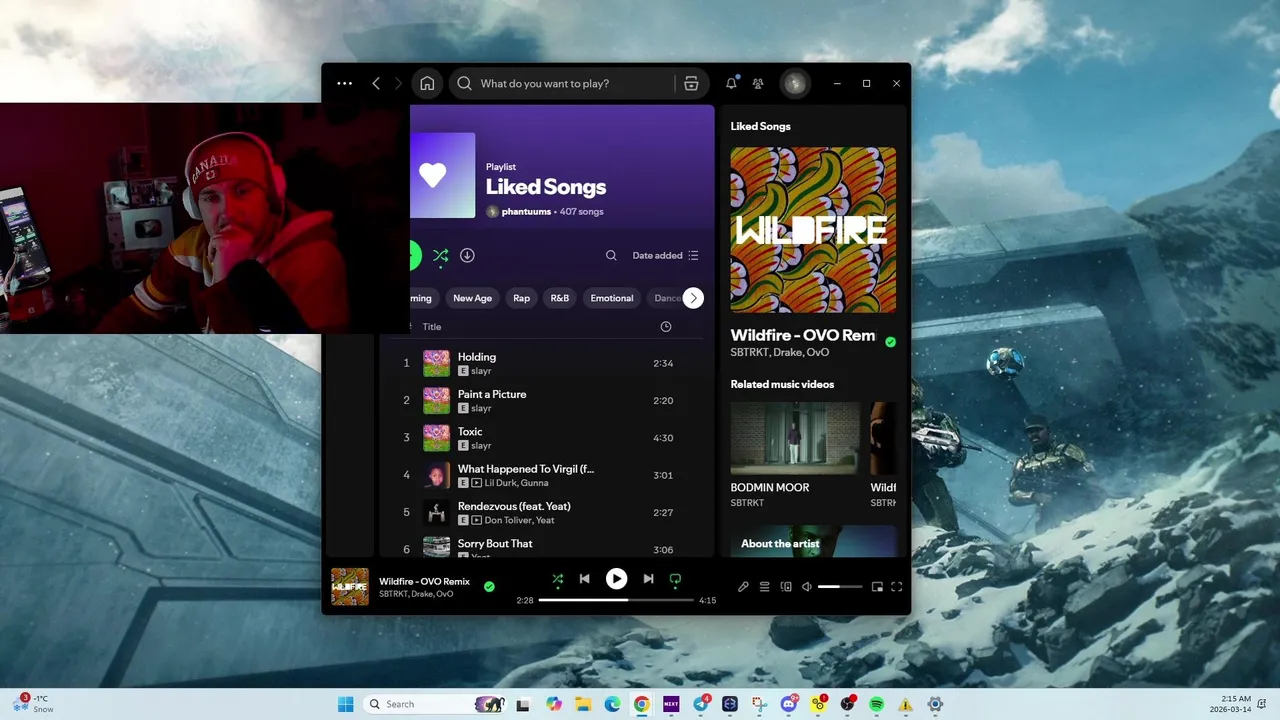Image resolution: width=1280 pixels, height=720 pixels.
Task: Open the Spotify Home icon
Action: tap(427, 84)
